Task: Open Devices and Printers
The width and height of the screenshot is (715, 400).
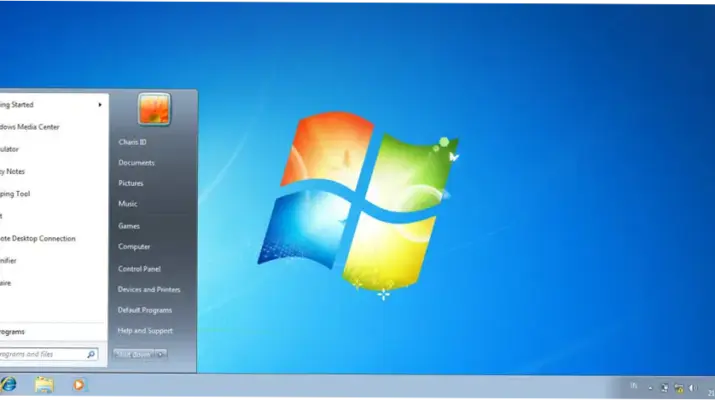Action: (x=149, y=289)
